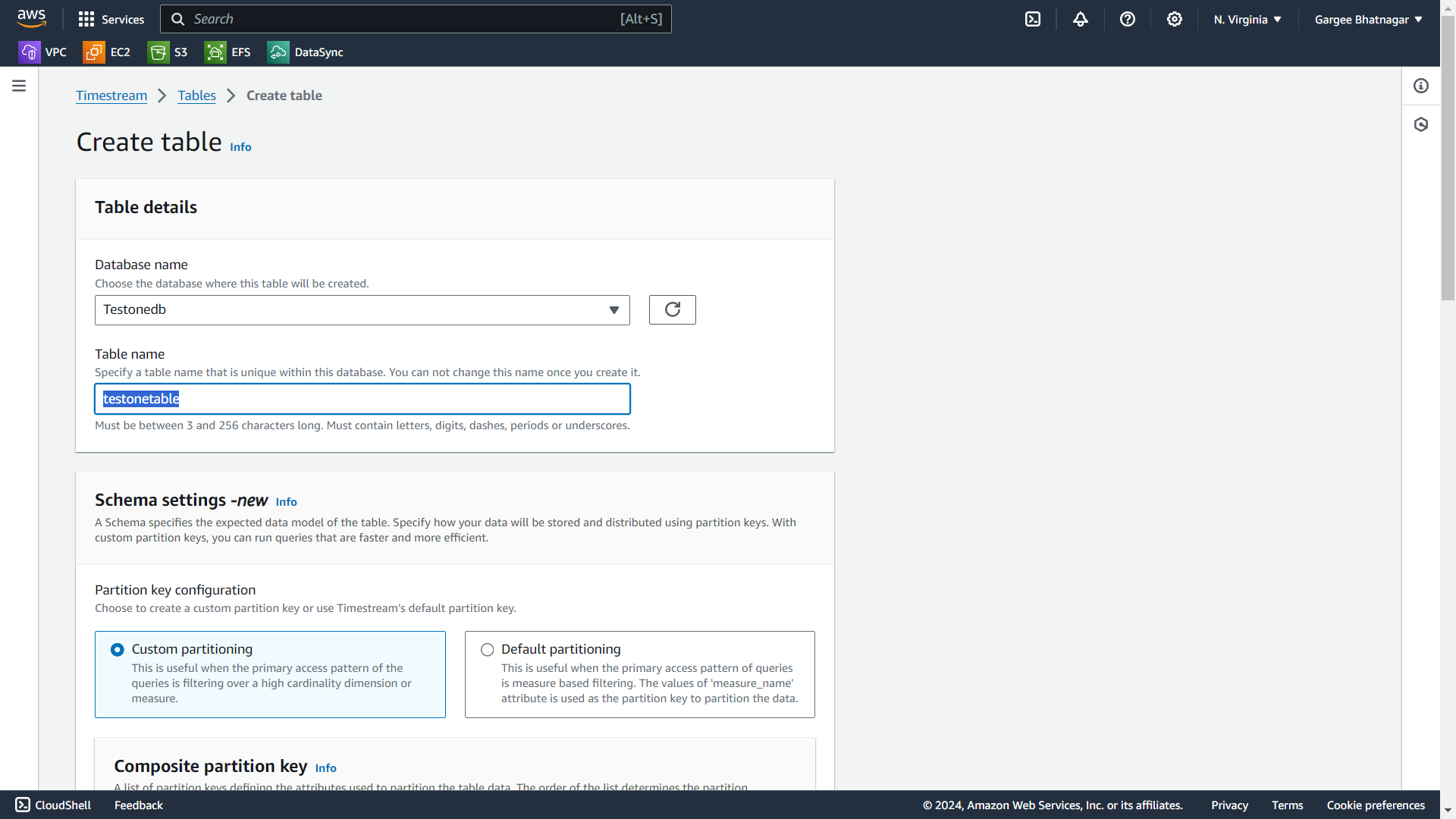Viewport: 1456px width, 819px height.
Task: Open the info panel icon
Action: (1420, 86)
